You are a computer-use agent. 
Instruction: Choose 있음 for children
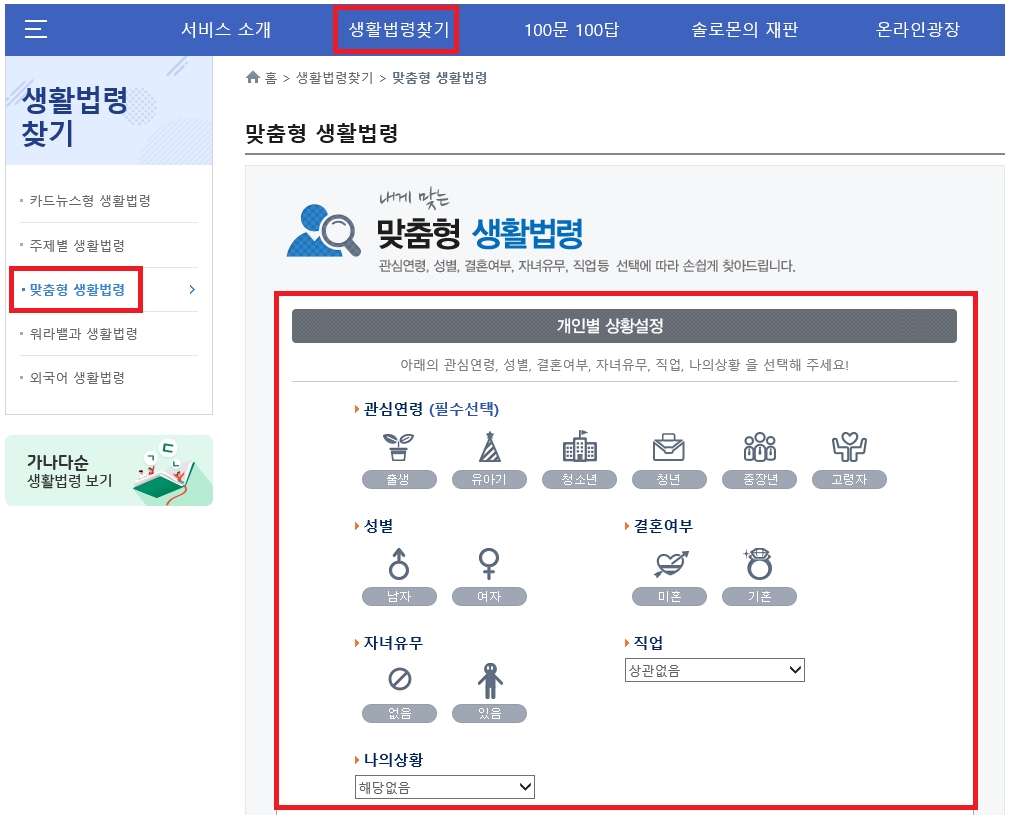tap(489, 713)
